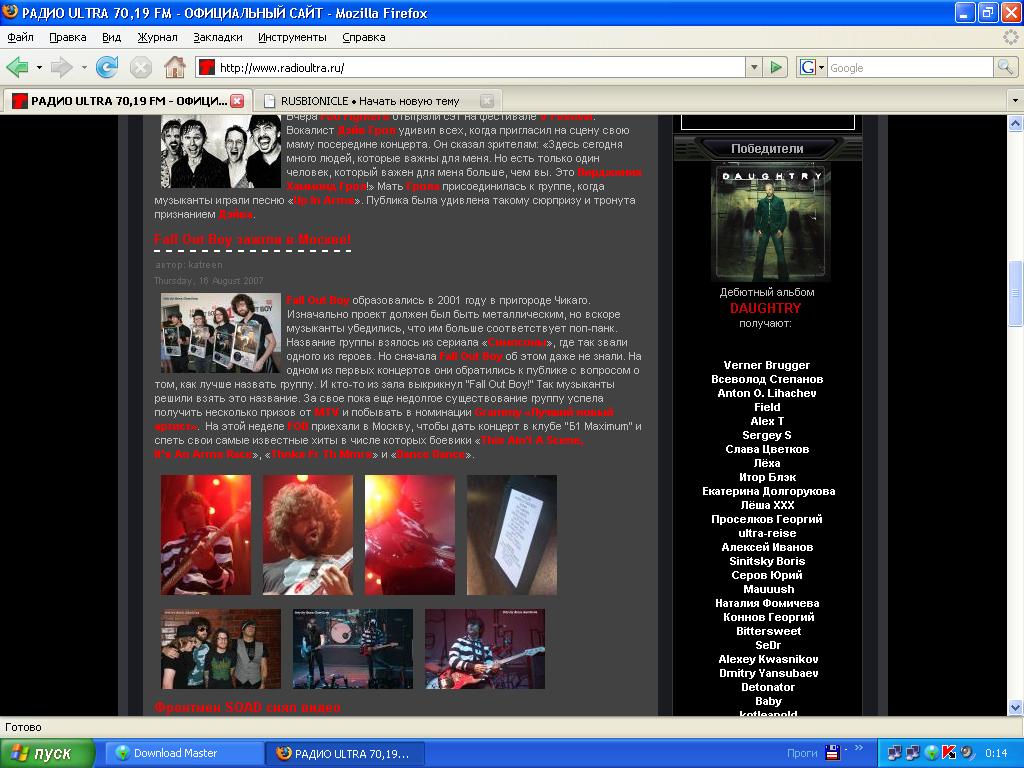1024x768 pixels.
Task: Close the RUSBIONICLE tab
Action: click(x=487, y=101)
